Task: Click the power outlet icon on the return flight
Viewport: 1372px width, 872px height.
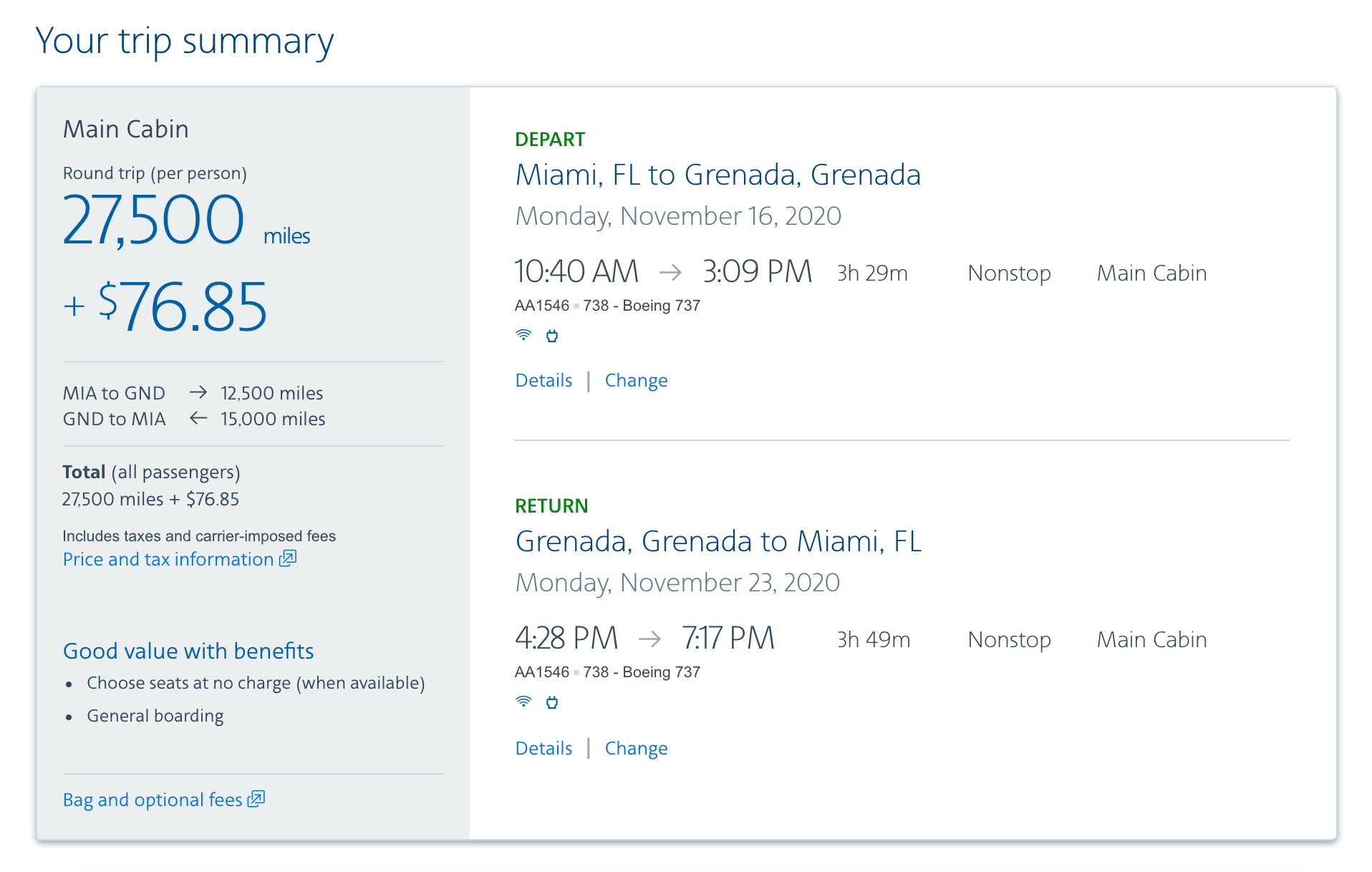Action: click(552, 702)
